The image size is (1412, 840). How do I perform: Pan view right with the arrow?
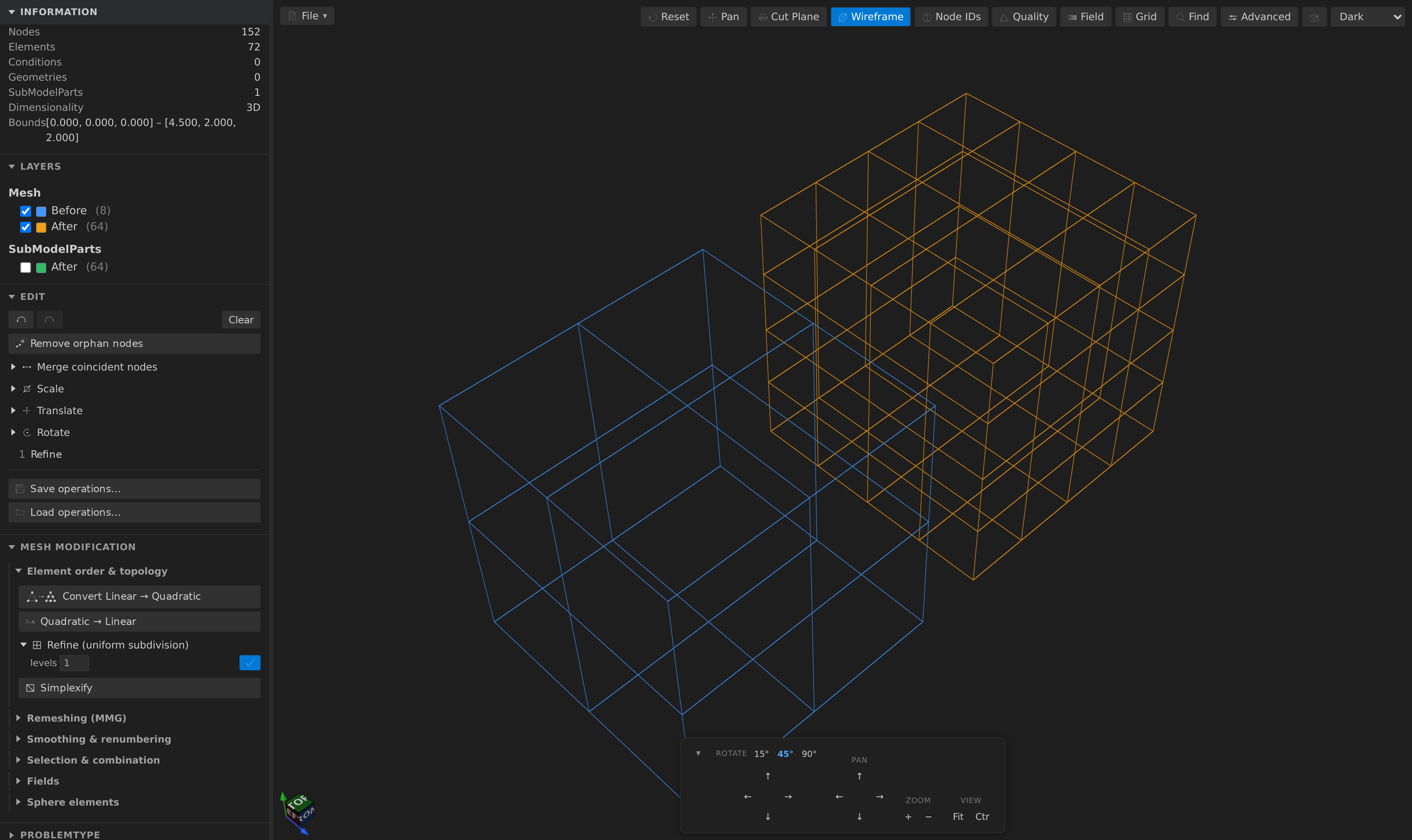point(880,796)
